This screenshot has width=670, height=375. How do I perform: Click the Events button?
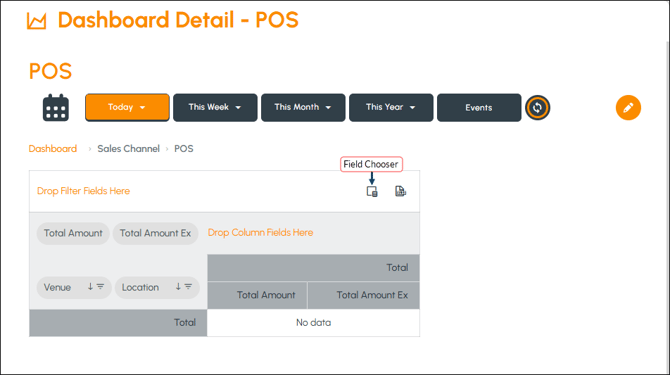479,107
